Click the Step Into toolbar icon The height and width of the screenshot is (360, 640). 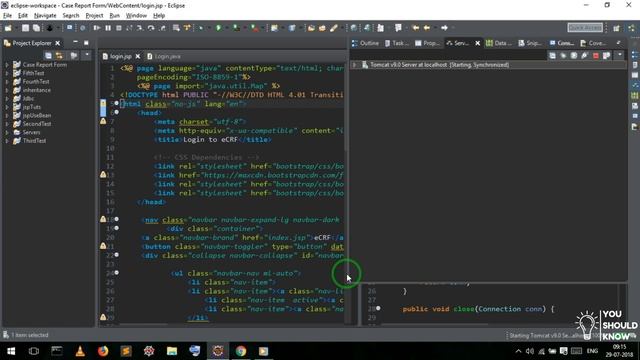click(x=140, y=28)
